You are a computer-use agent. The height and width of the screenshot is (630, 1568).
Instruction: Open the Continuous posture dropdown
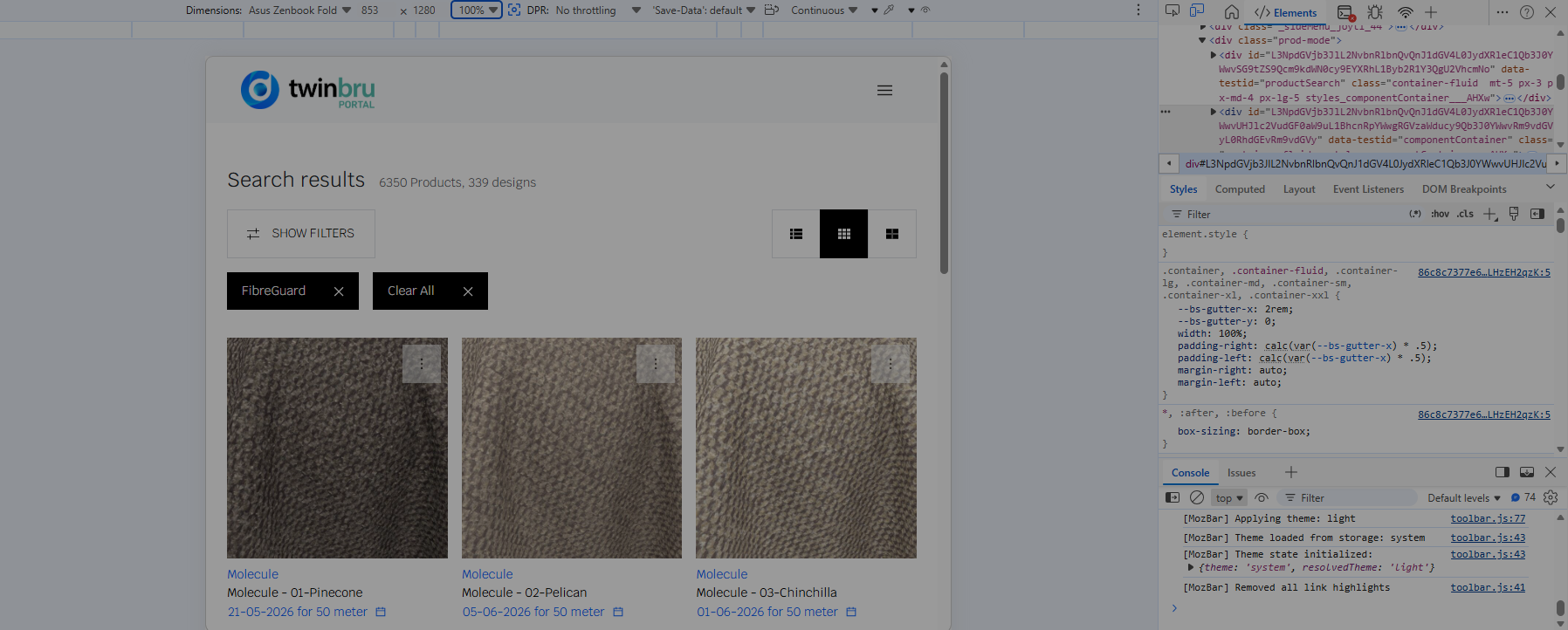point(824,10)
